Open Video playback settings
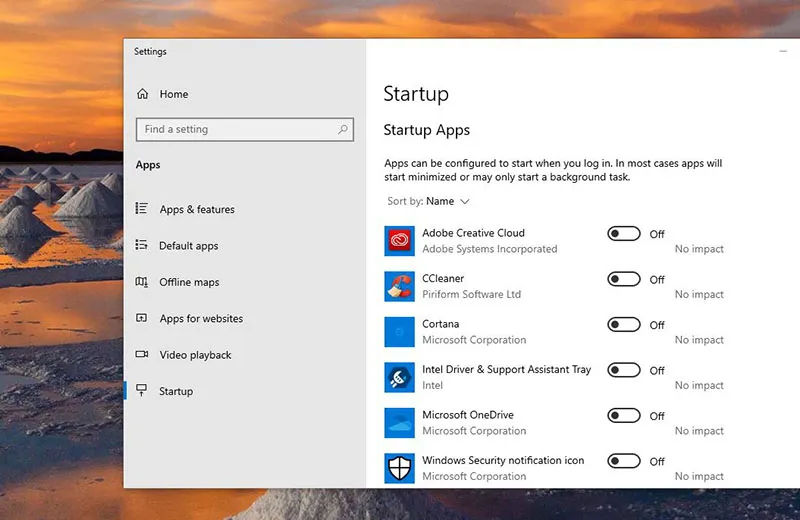The image size is (800, 520). click(195, 355)
